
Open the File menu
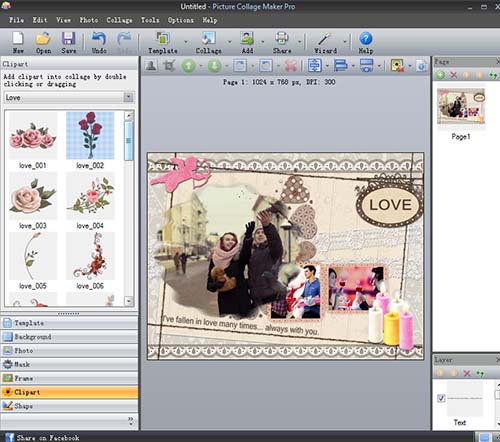[x=16, y=20]
